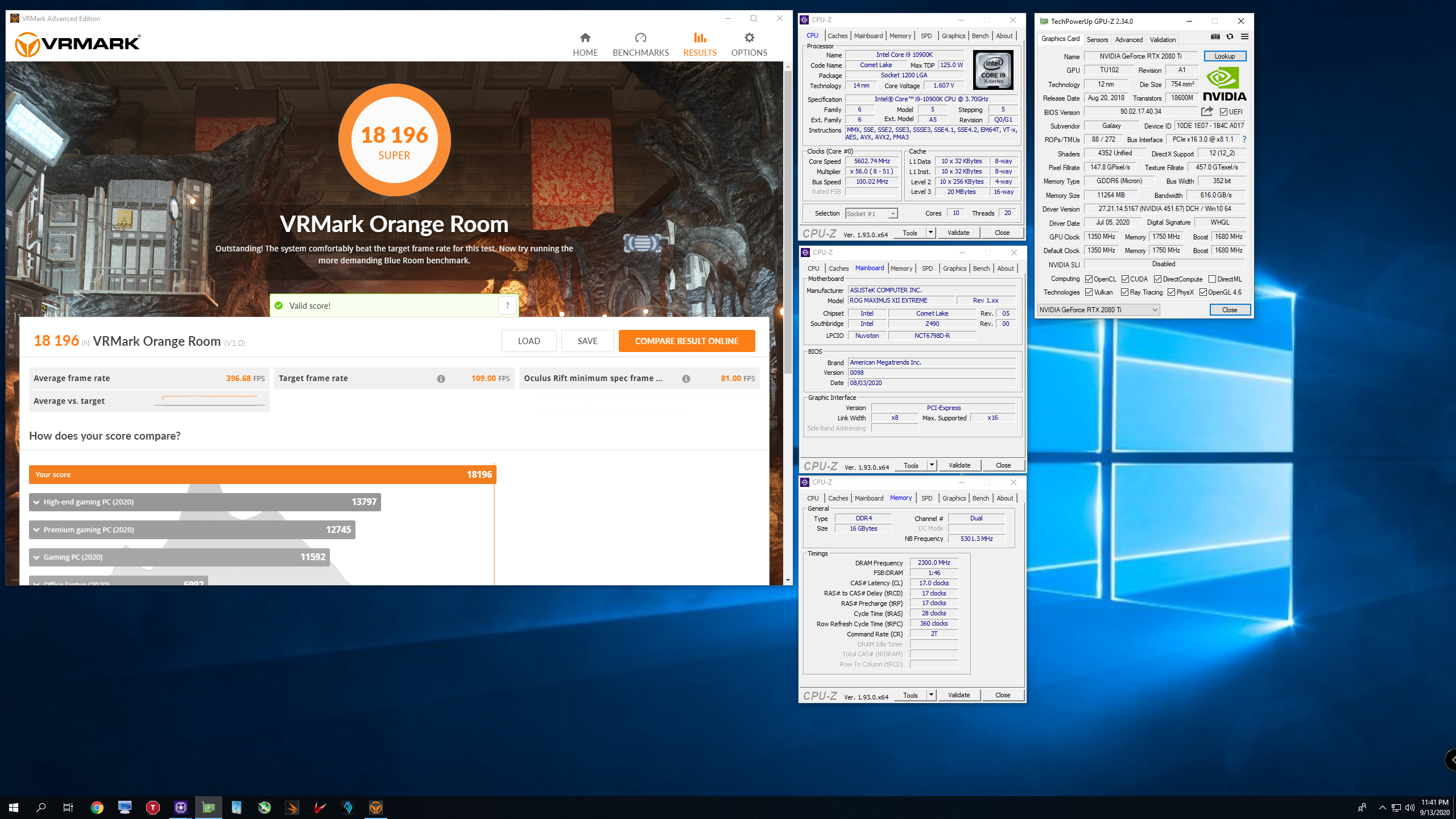This screenshot has height=819, width=1456.
Task: Open VRMark Results section
Action: (x=700, y=44)
